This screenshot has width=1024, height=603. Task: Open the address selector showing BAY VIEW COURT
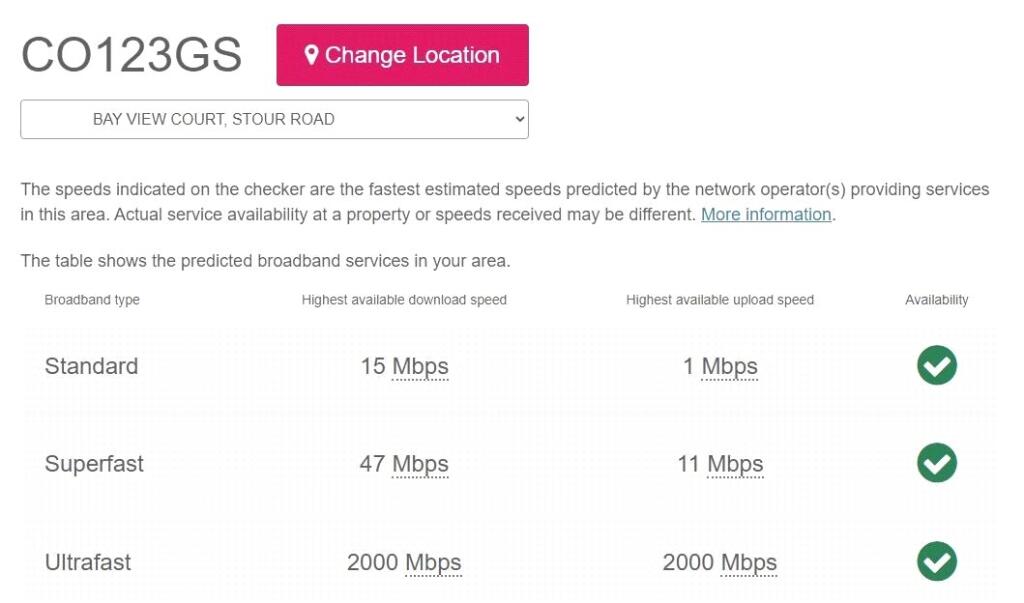click(274, 118)
